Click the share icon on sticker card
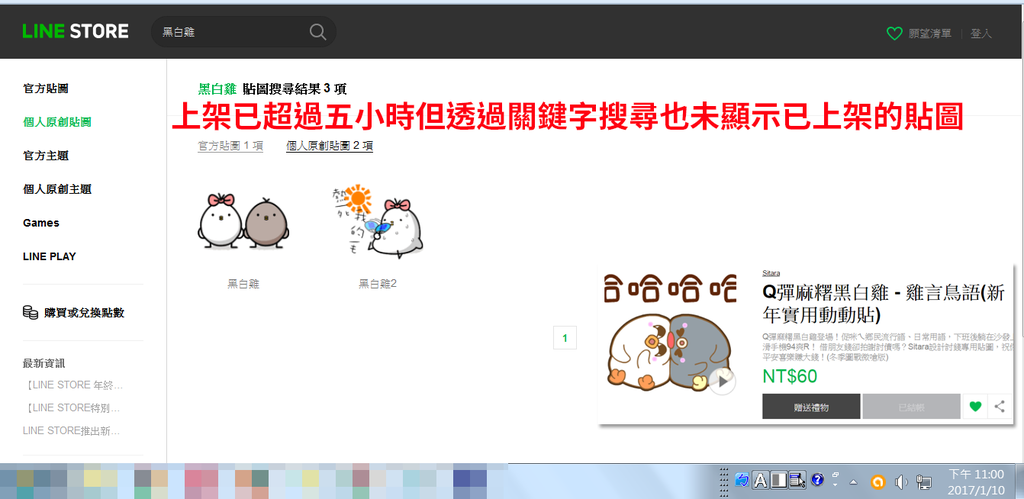 (x=999, y=406)
